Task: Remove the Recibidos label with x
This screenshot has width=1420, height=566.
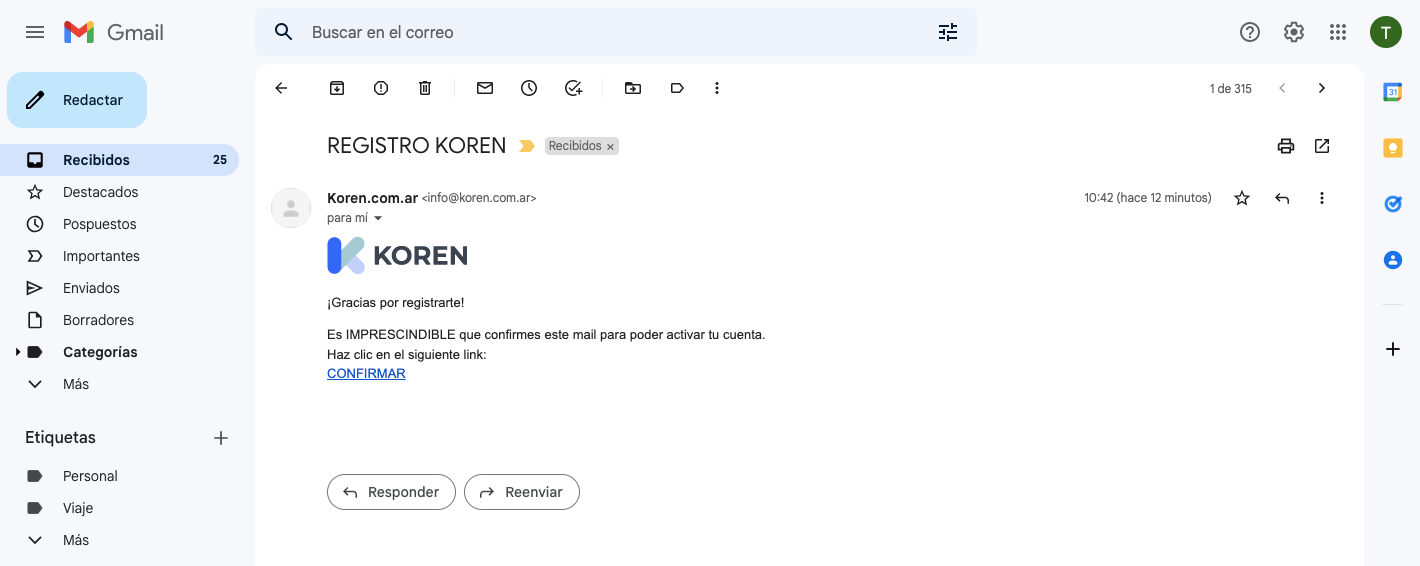Action: (610, 147)
